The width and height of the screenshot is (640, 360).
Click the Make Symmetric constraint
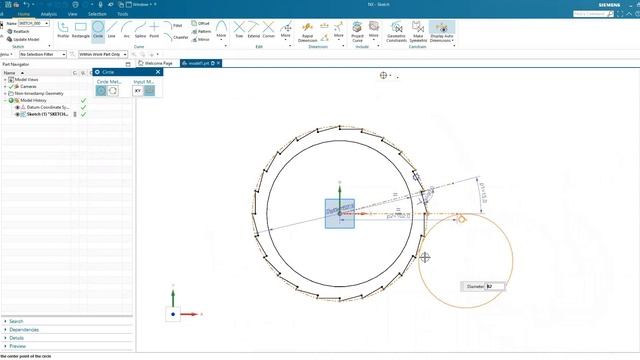[x=418, y=32]
